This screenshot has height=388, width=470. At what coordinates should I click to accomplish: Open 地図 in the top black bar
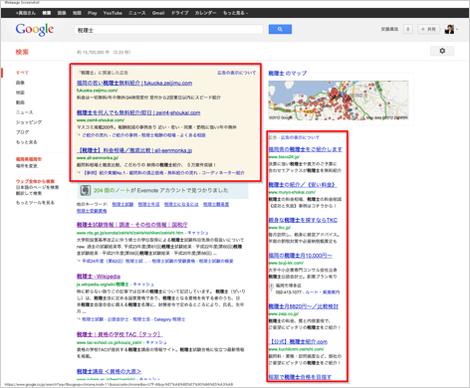pyautogui.click(x=77, y=13)
